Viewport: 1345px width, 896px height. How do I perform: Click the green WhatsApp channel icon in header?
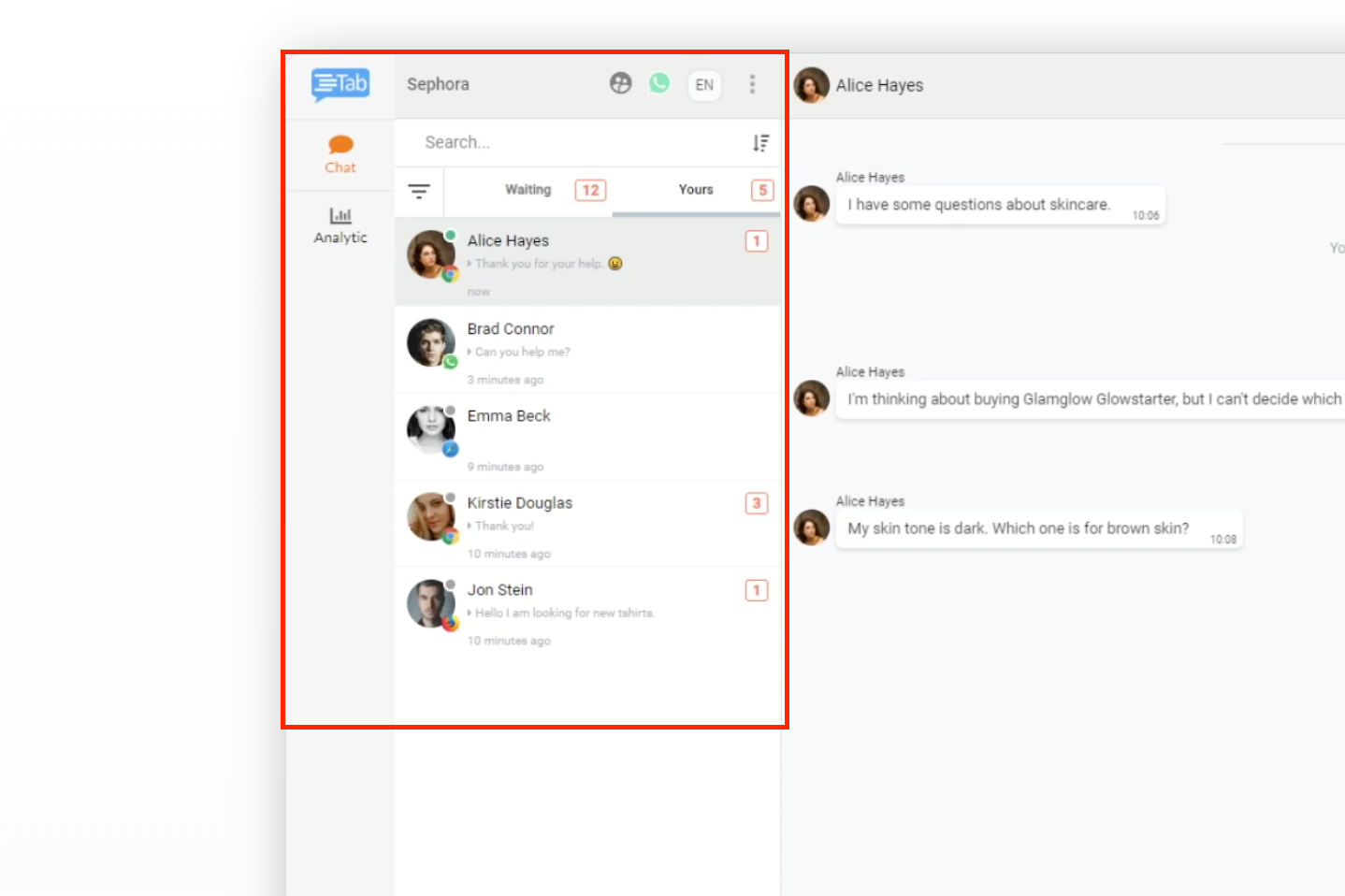pos(659,83)
